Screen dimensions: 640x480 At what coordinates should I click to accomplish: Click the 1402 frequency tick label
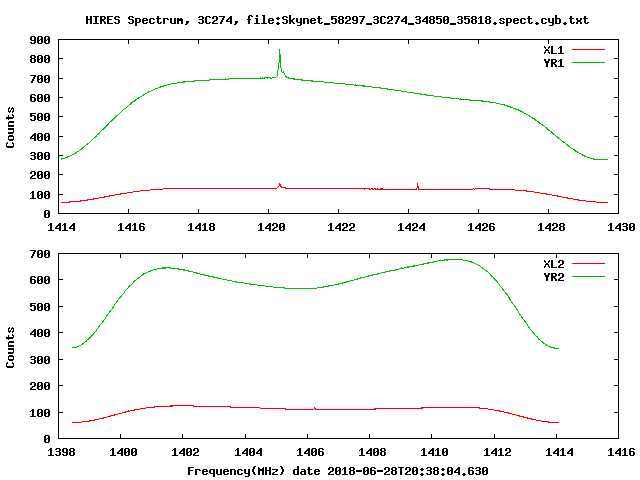(185, 452)
